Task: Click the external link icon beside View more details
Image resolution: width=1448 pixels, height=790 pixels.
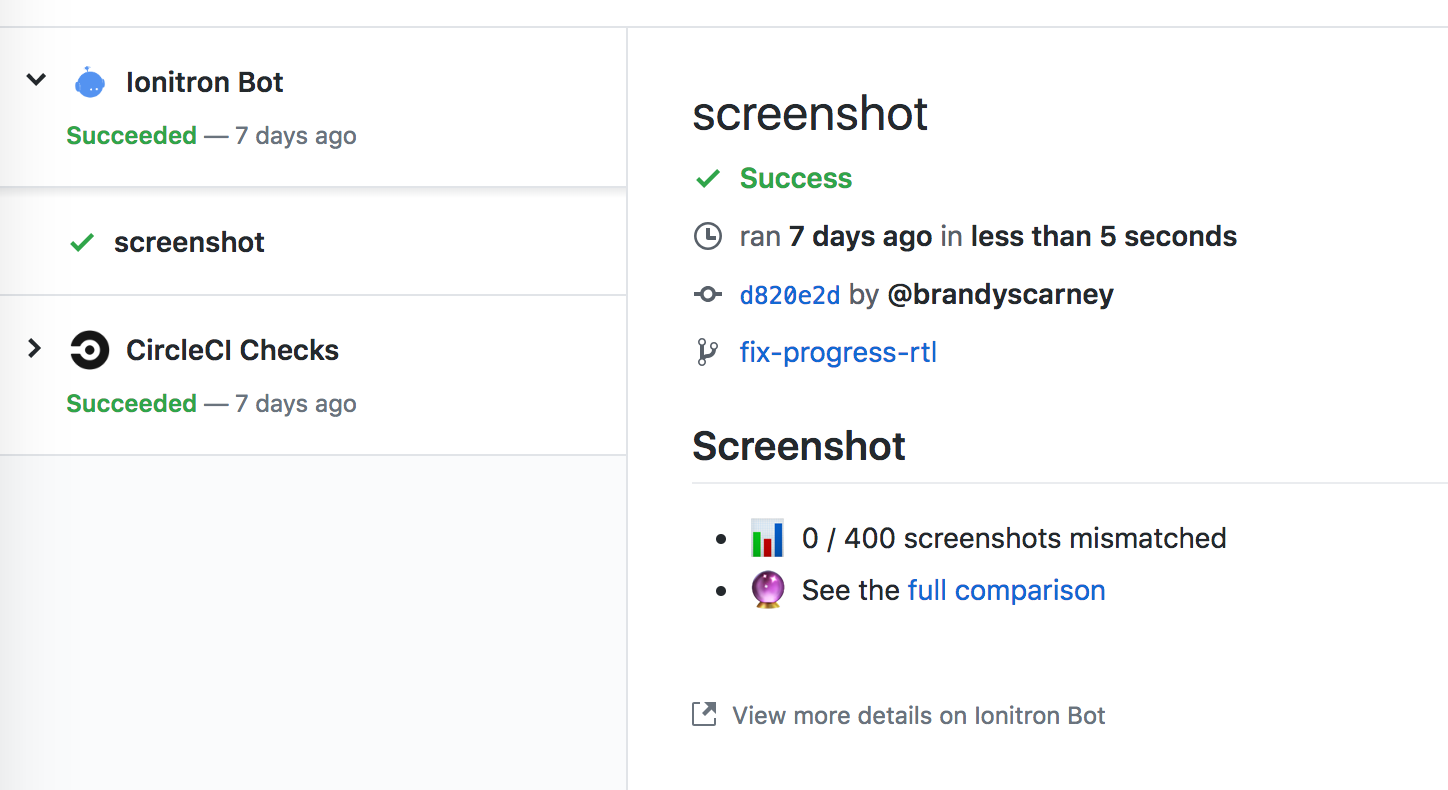Action: tap(704, 714)
